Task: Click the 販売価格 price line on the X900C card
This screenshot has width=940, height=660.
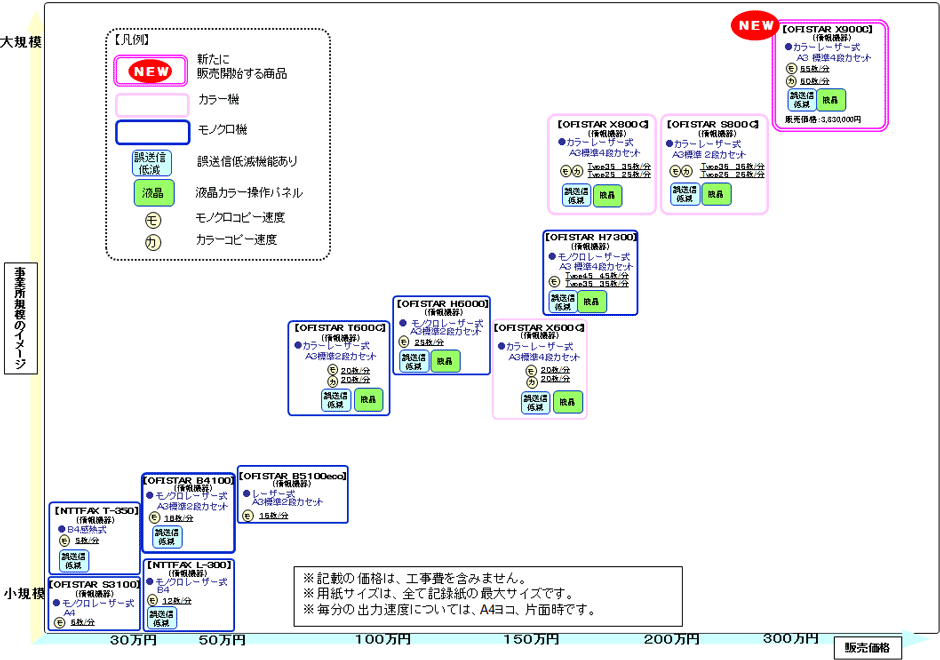Action: 822,120
